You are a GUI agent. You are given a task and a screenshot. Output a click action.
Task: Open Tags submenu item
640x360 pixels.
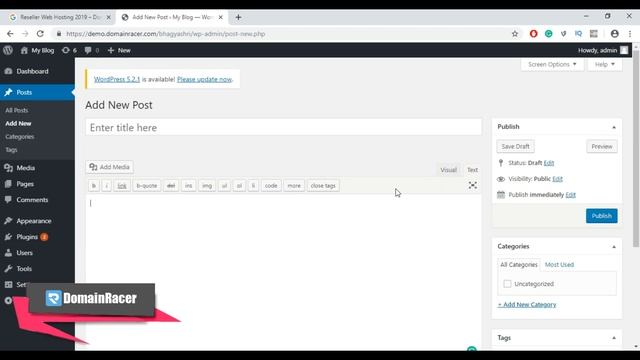11,150
